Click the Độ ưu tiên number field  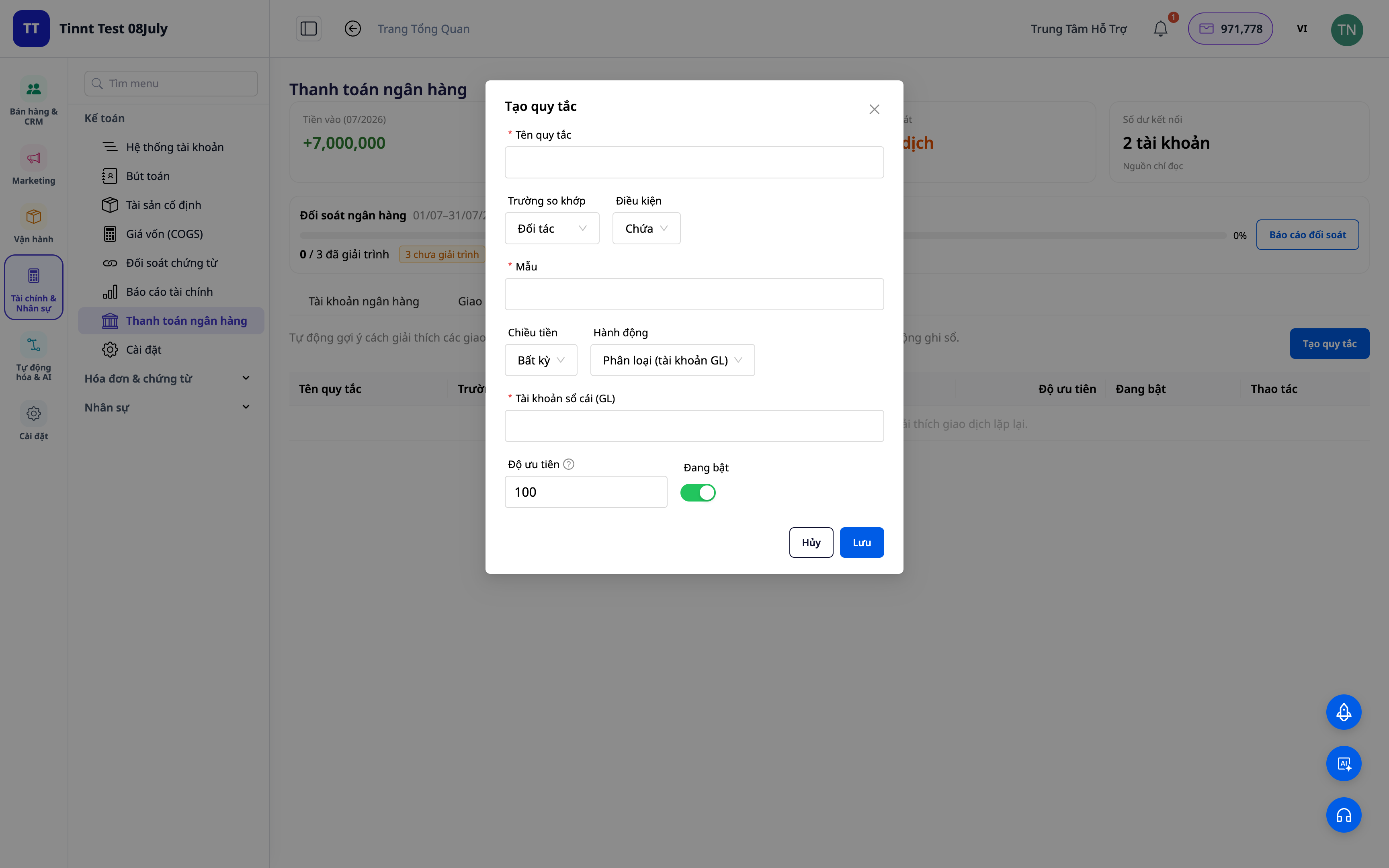click(x=586, y=492)
